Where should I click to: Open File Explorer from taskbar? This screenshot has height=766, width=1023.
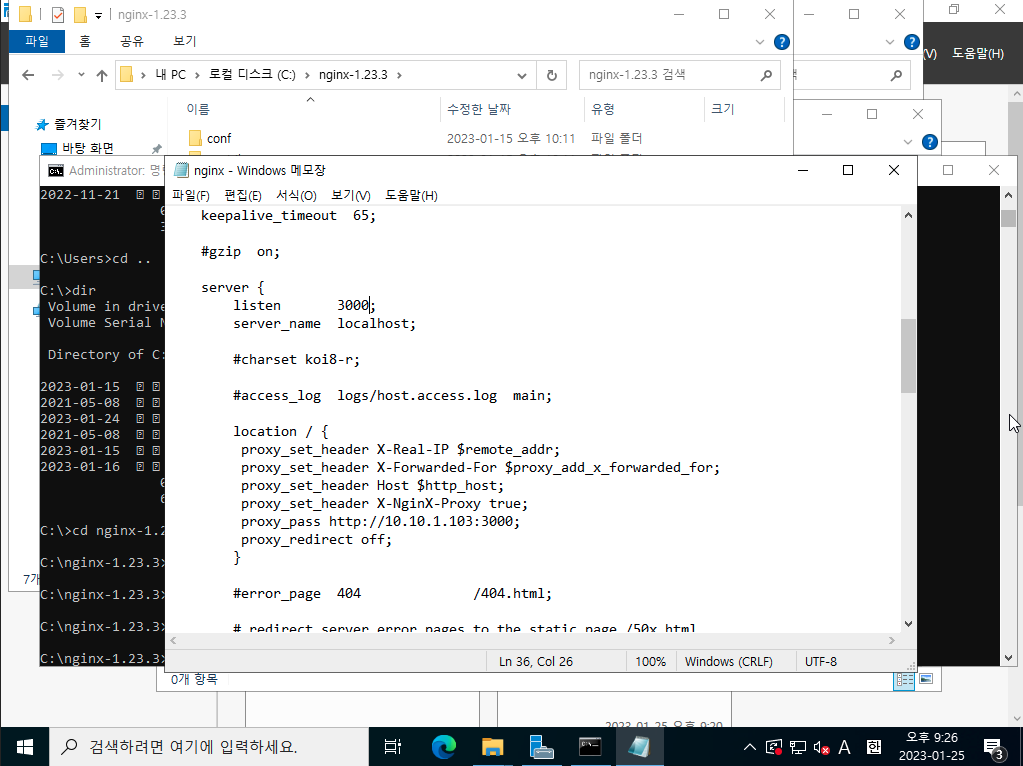coord(493,746)
